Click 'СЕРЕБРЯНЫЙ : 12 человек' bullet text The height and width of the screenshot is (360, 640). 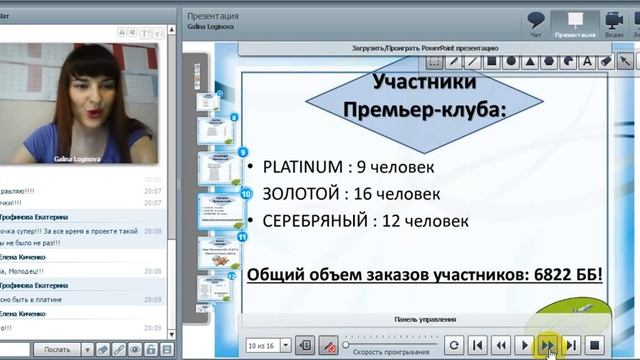point(365,221)
